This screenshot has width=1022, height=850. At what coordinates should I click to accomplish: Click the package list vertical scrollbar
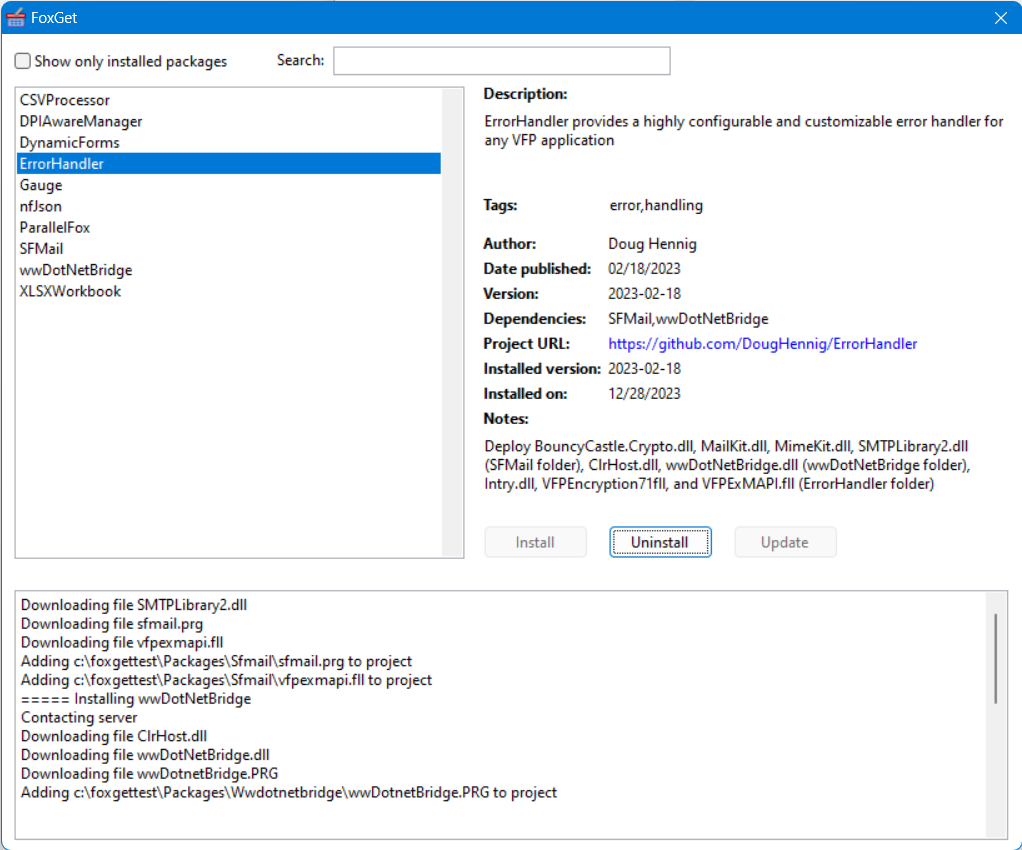tap(452, 323)
